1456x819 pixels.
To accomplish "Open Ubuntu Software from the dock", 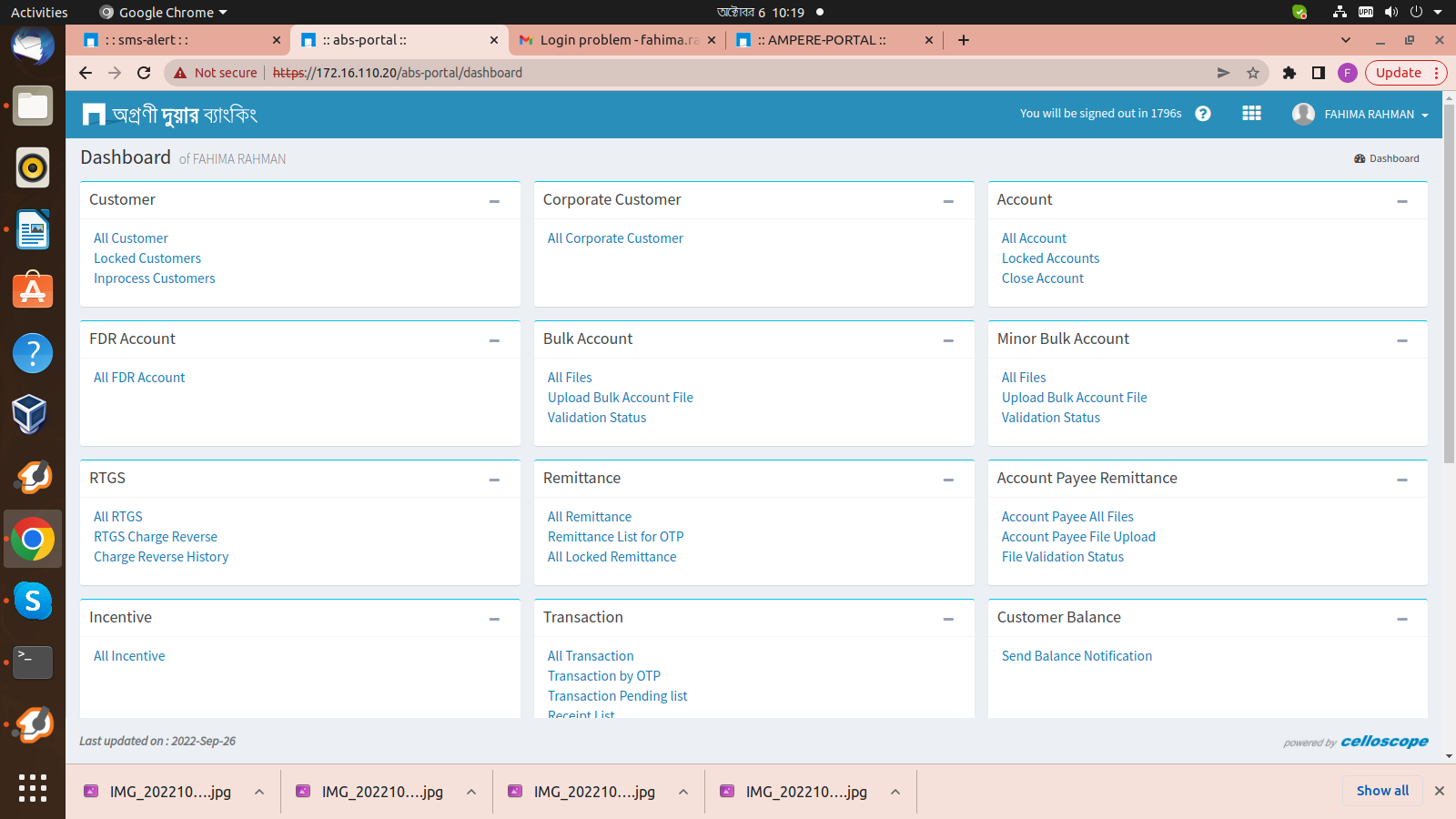I will pyautogui.click(x=33, y=291).
